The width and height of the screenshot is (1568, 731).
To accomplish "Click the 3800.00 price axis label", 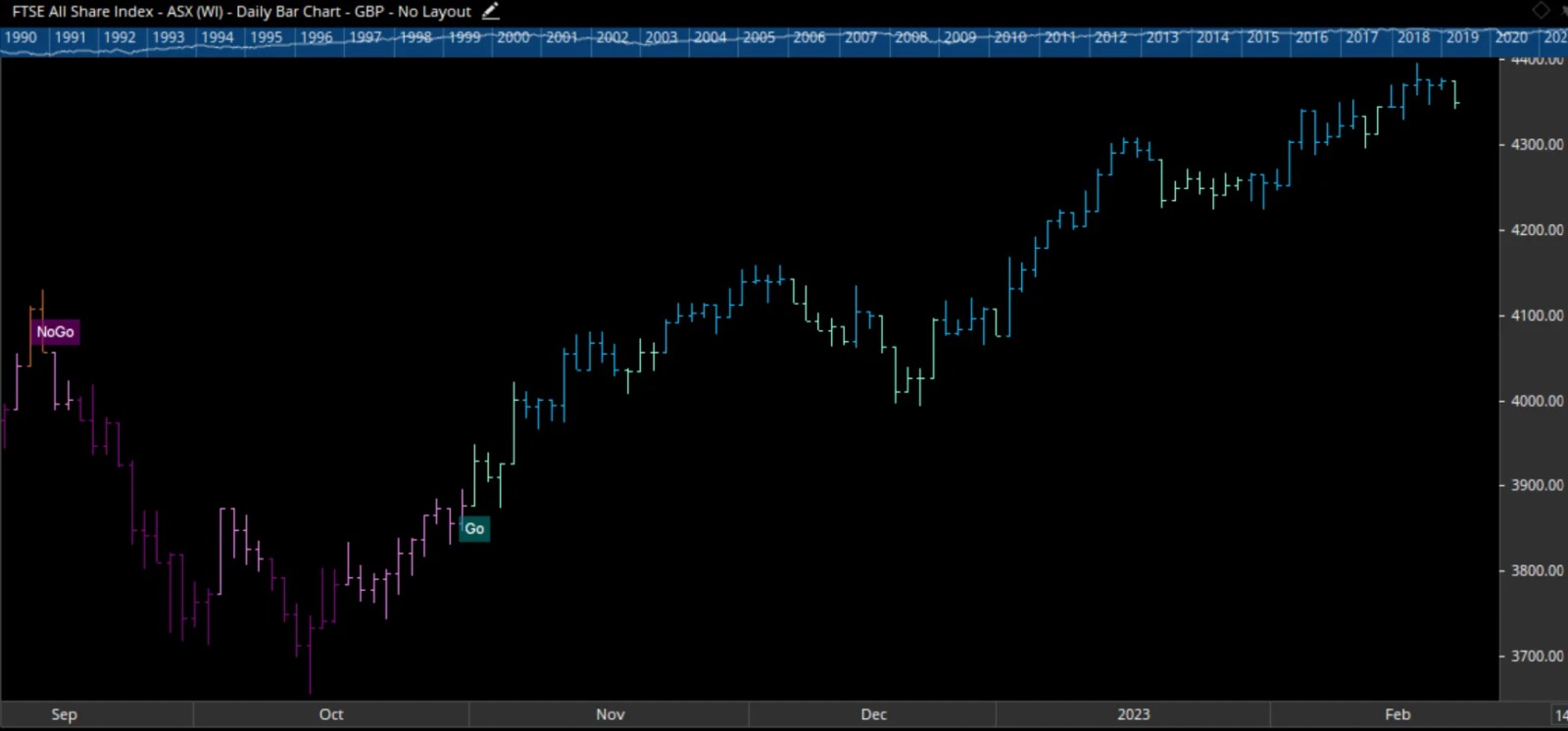I will click(x=1537, y=570).
